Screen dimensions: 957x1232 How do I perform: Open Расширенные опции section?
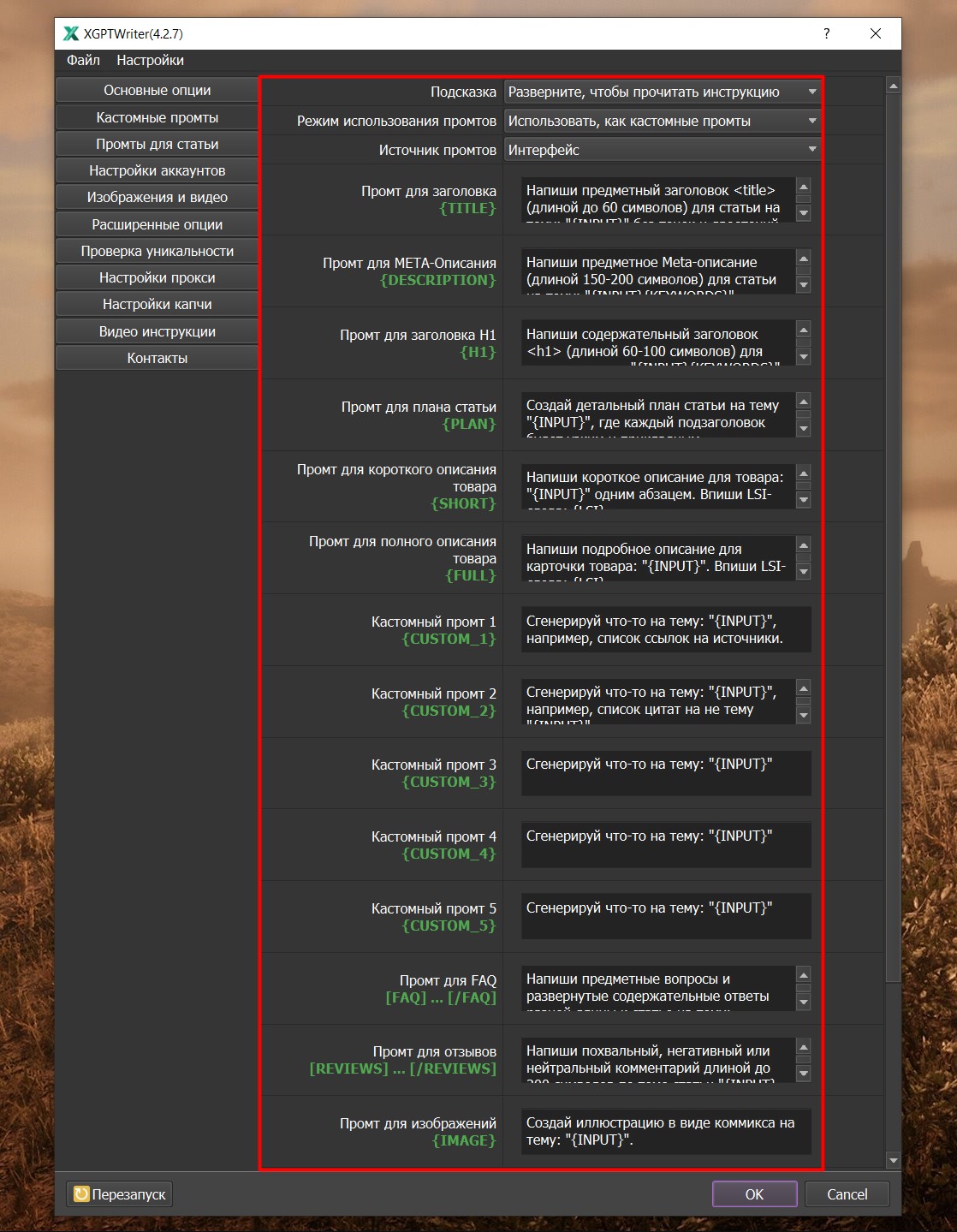(x=157, y=224)
